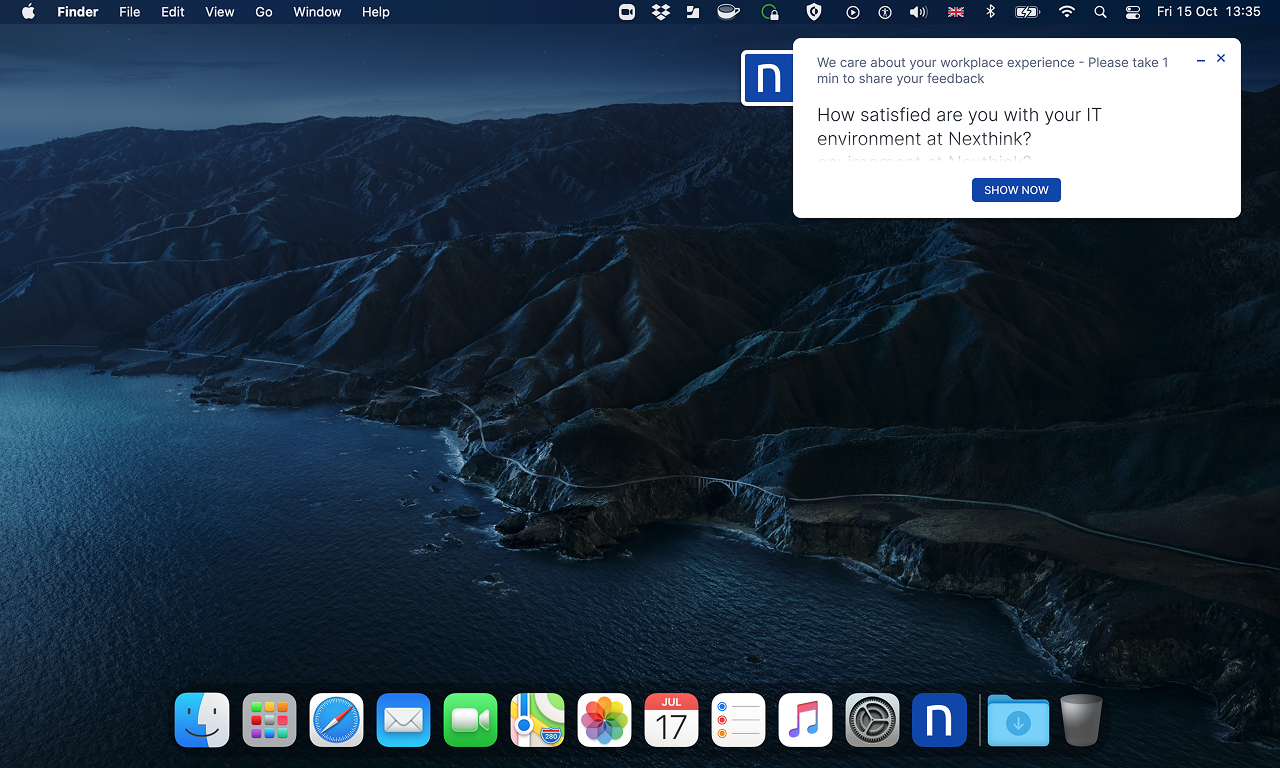Expand the Downloads folder stack in Dock
This screenshot has width=1280, height=768.
point(1018,720)
